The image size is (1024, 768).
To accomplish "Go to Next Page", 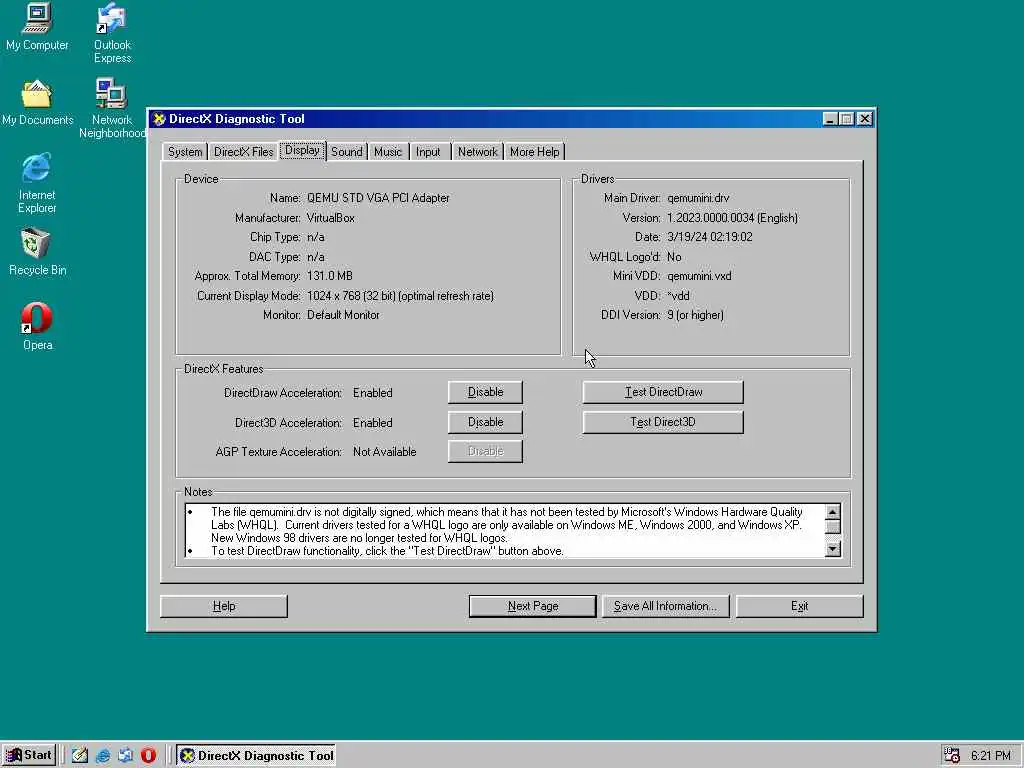I will point(533,606).
